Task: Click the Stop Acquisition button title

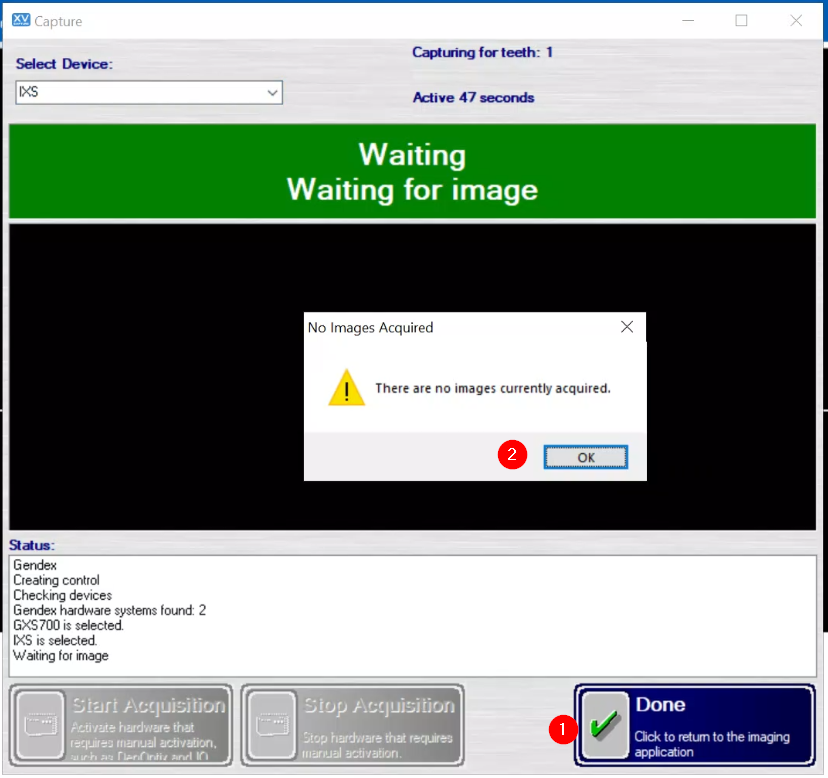Action: pos(379,705)
